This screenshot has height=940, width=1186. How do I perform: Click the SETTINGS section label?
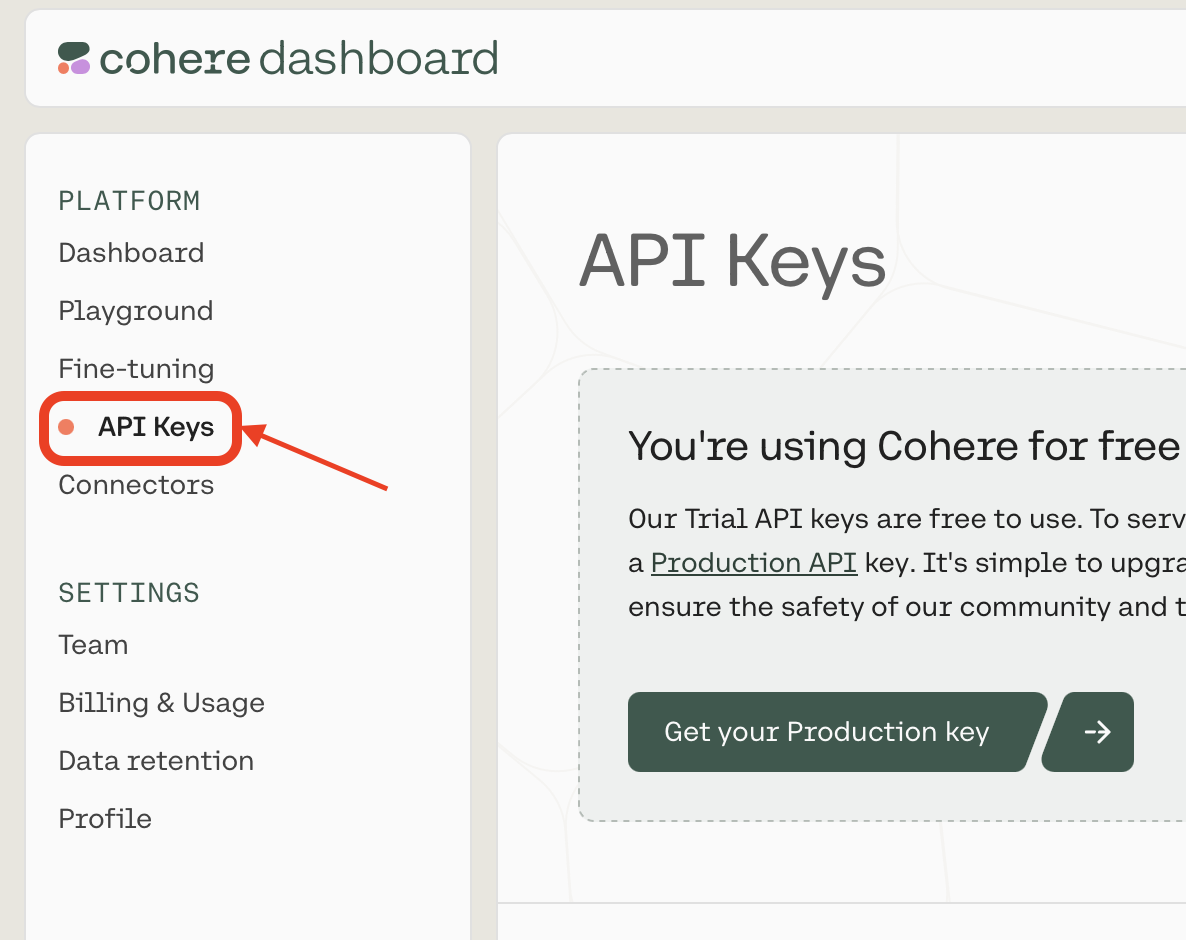click(129, 593)
